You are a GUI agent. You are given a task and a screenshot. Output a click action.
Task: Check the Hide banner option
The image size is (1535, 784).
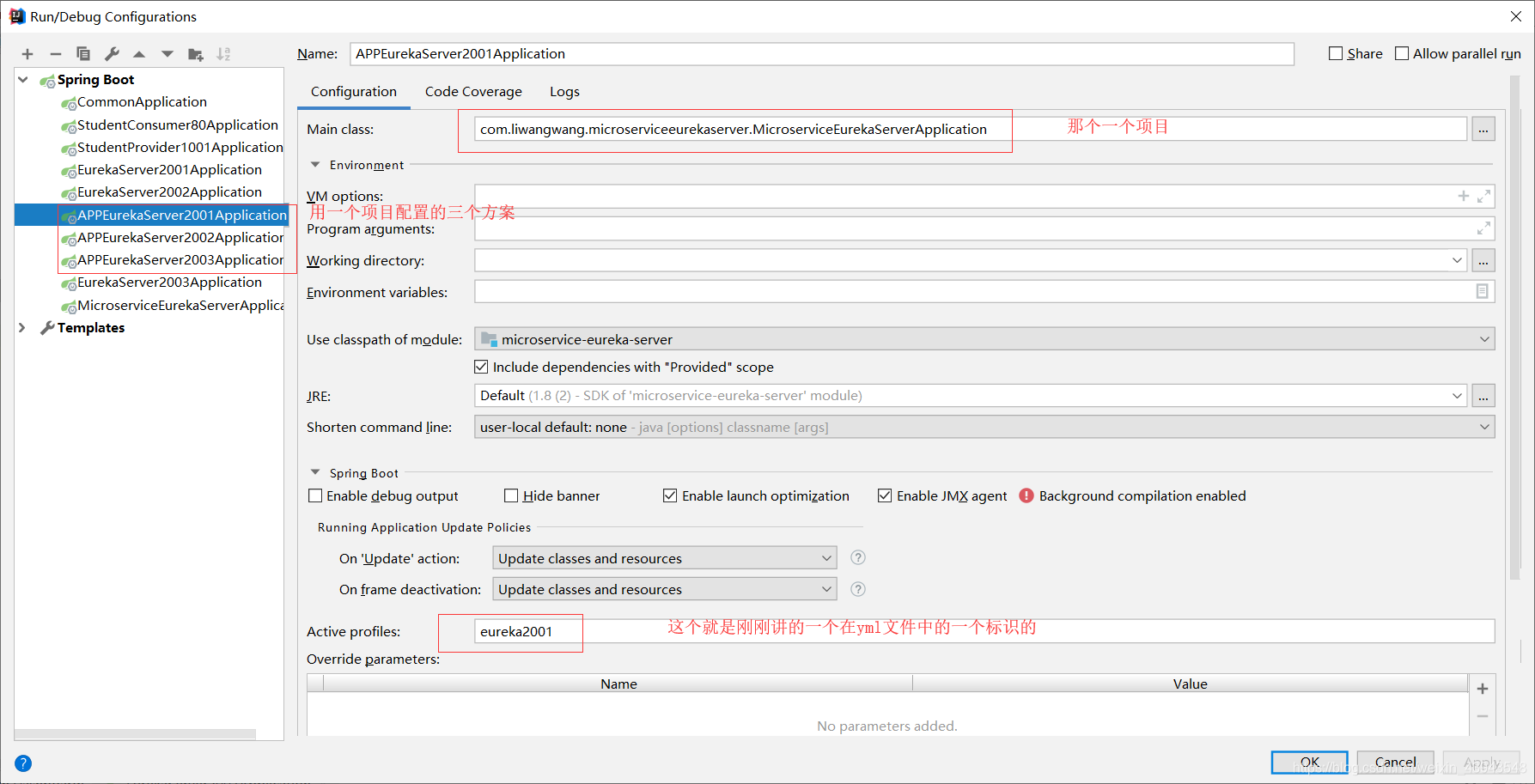[x=511, y=495]
